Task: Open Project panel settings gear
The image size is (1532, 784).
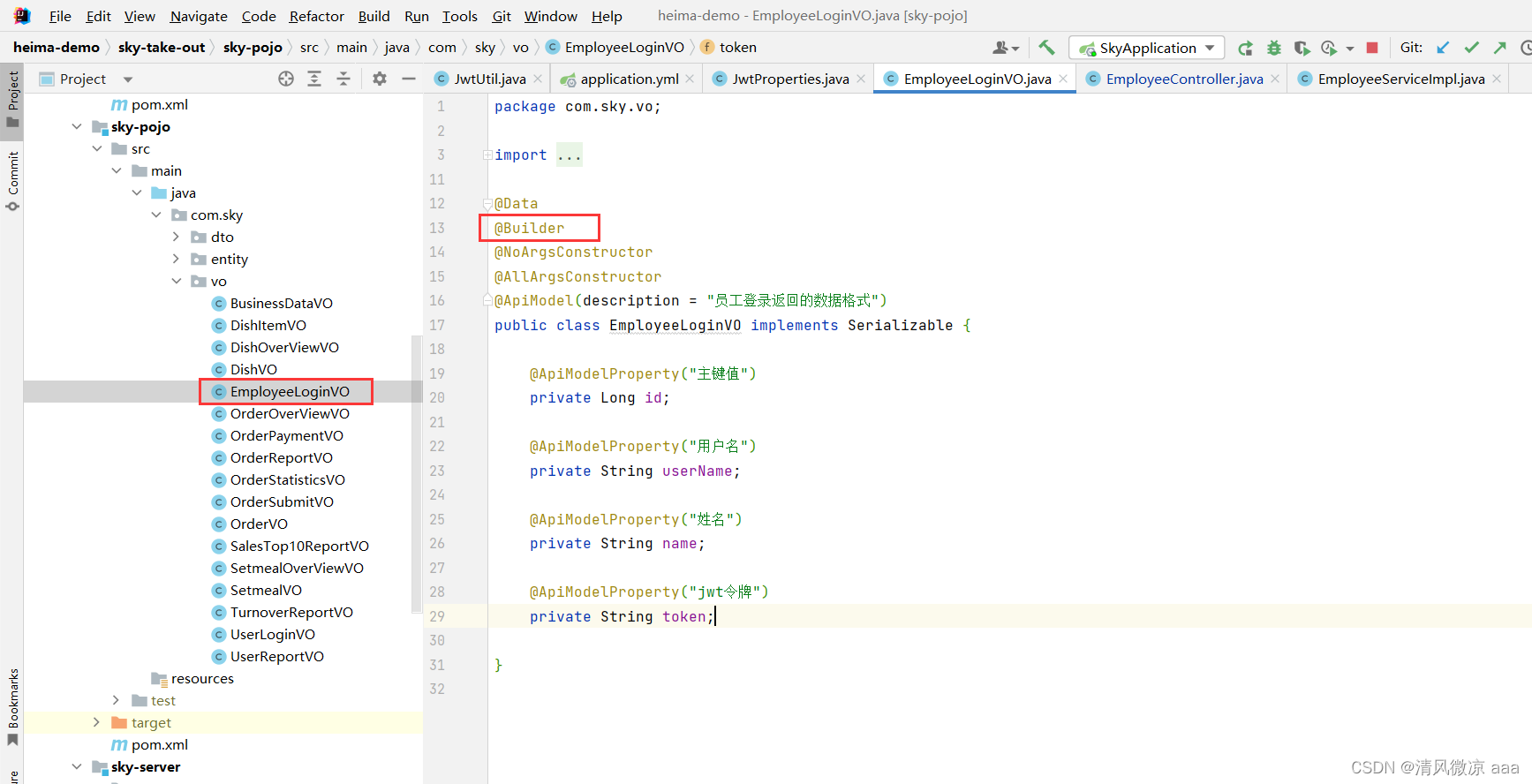Action: (x=380, y=79)
